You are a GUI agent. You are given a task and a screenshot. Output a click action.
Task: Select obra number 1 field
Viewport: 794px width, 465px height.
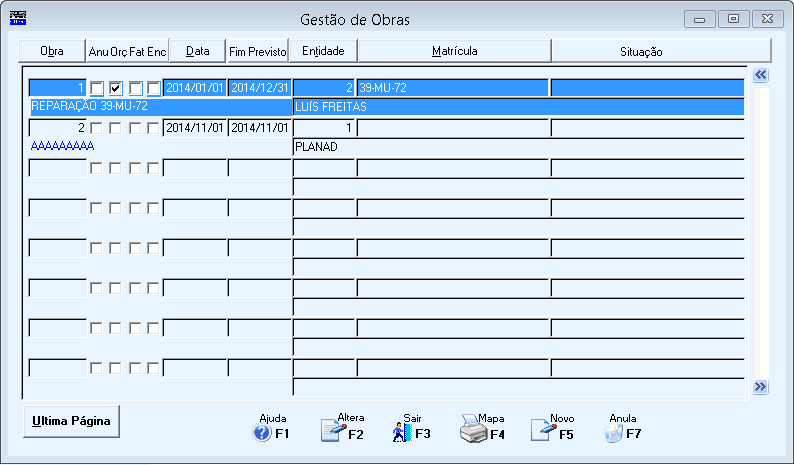point(57,88)
